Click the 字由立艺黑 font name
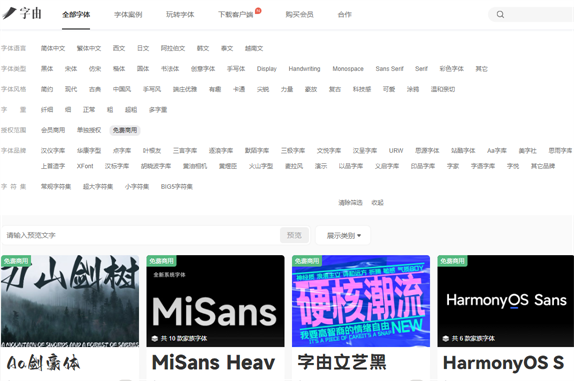The image size is (574, 381). pyautogui.click(x=342, y=363)
